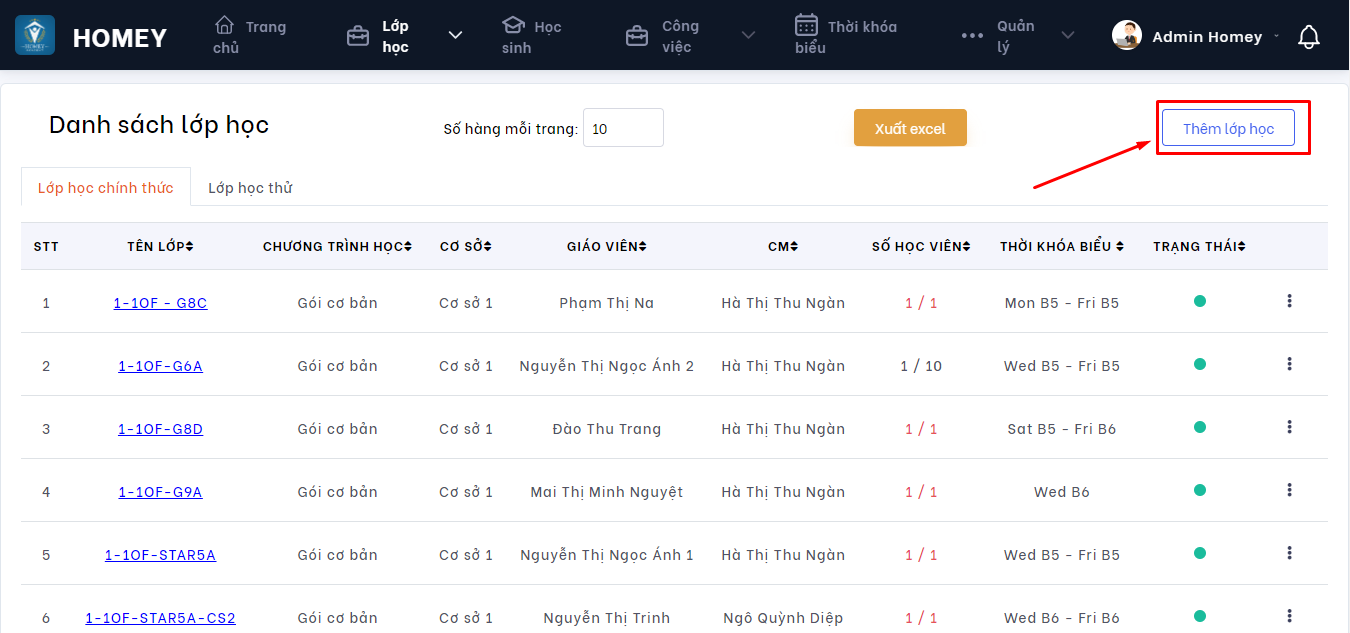Click status dot for class 1-1OF-G6A
Viewport: 1350px width, 633px height.
pyautogui.click(x=1199, y=364)
